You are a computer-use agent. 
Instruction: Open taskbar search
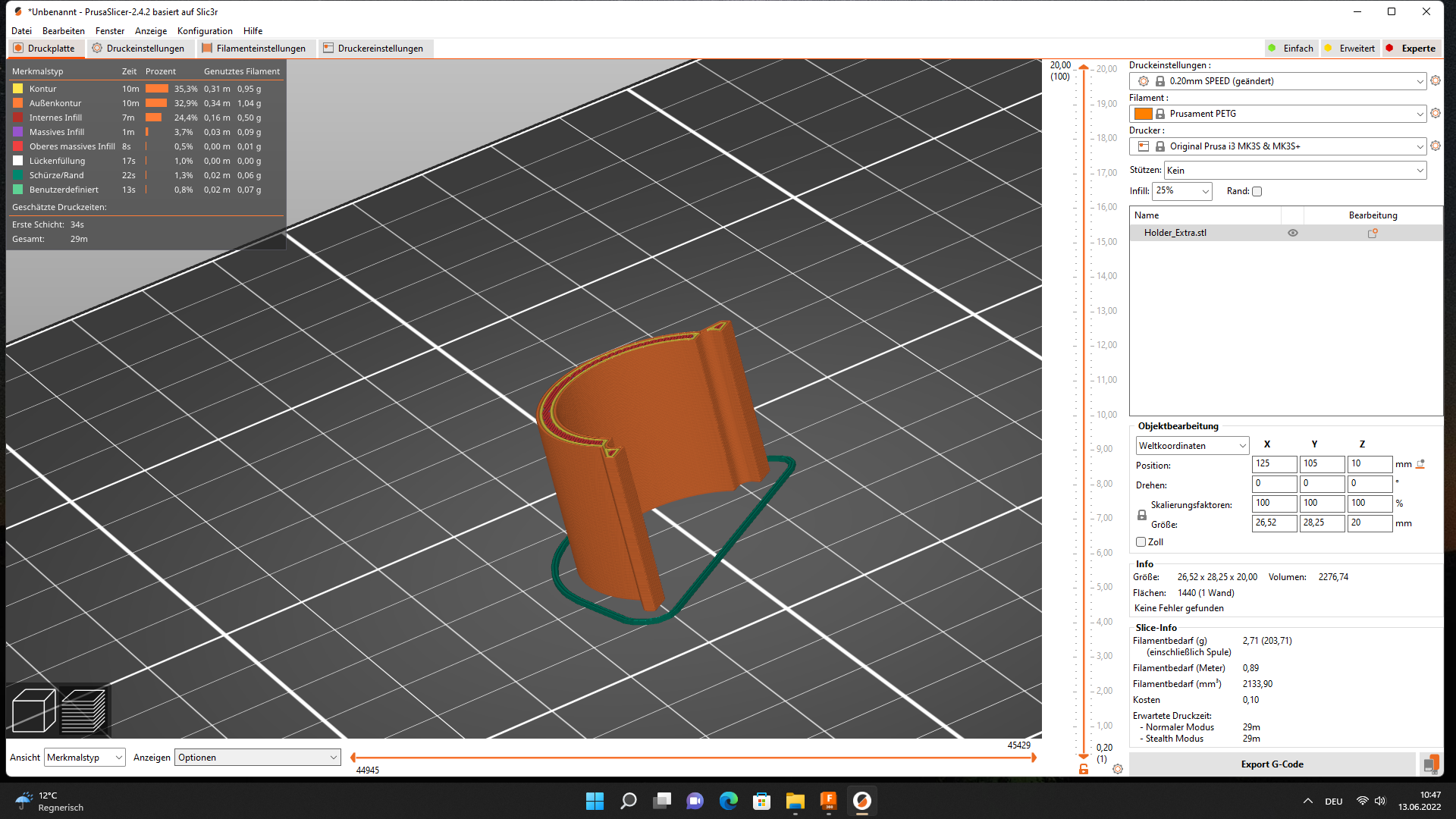pos(629,801)
